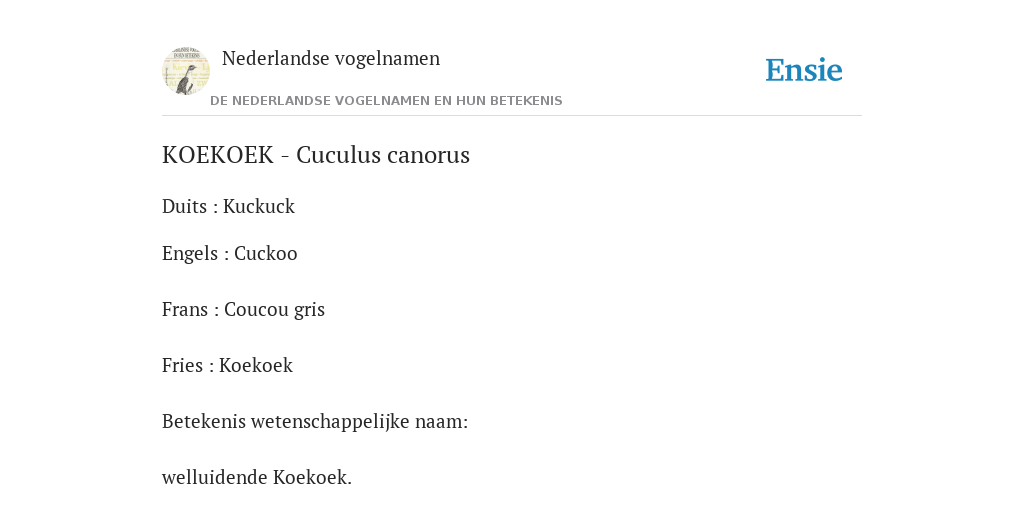This screenshot has height=512, width=1024.
Task: Click the line Fries : Koekoek
Action: tap(227, 366)
